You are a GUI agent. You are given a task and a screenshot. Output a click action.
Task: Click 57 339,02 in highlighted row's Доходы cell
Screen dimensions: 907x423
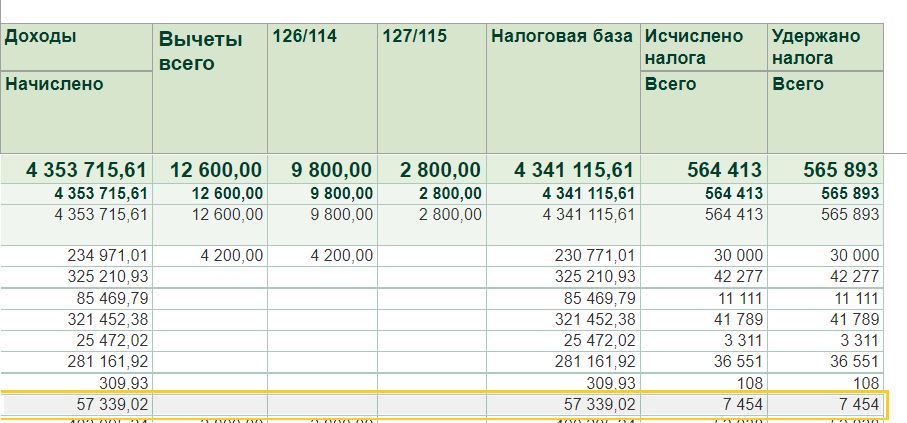pos(106,404)
